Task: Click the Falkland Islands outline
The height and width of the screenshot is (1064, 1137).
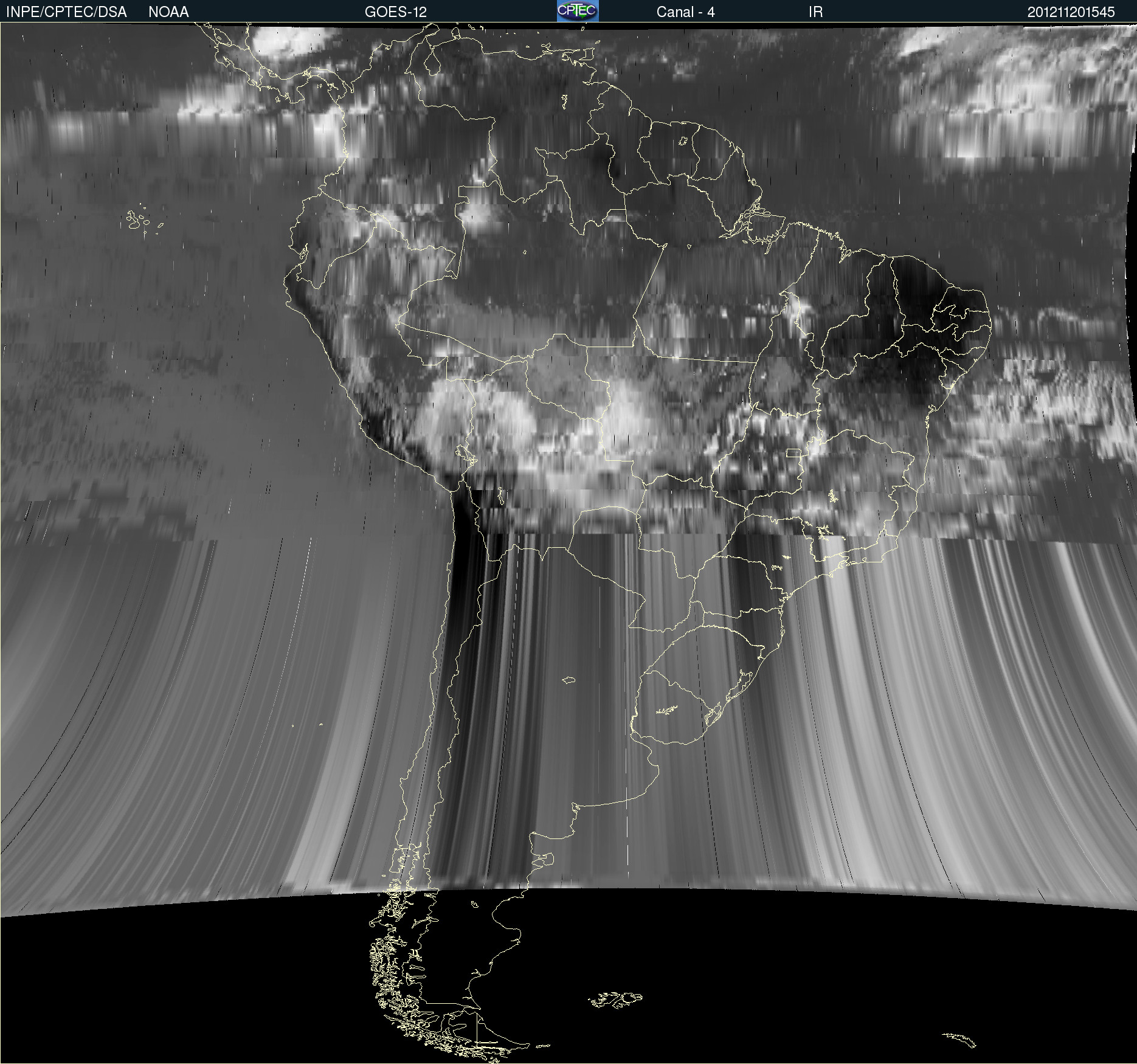Action: 615,999
